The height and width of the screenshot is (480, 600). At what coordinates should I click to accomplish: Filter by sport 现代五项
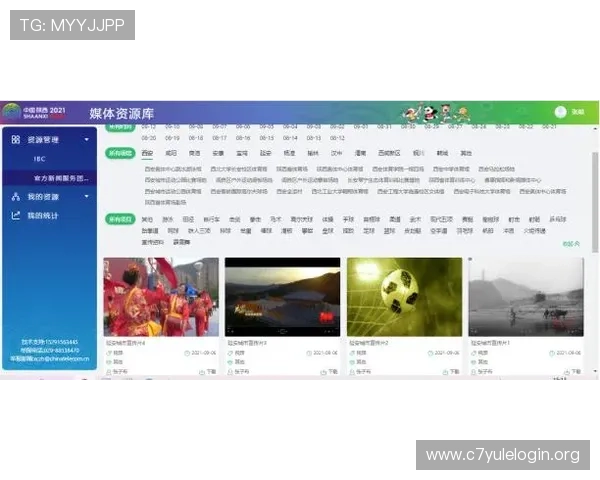coord(441,219)
